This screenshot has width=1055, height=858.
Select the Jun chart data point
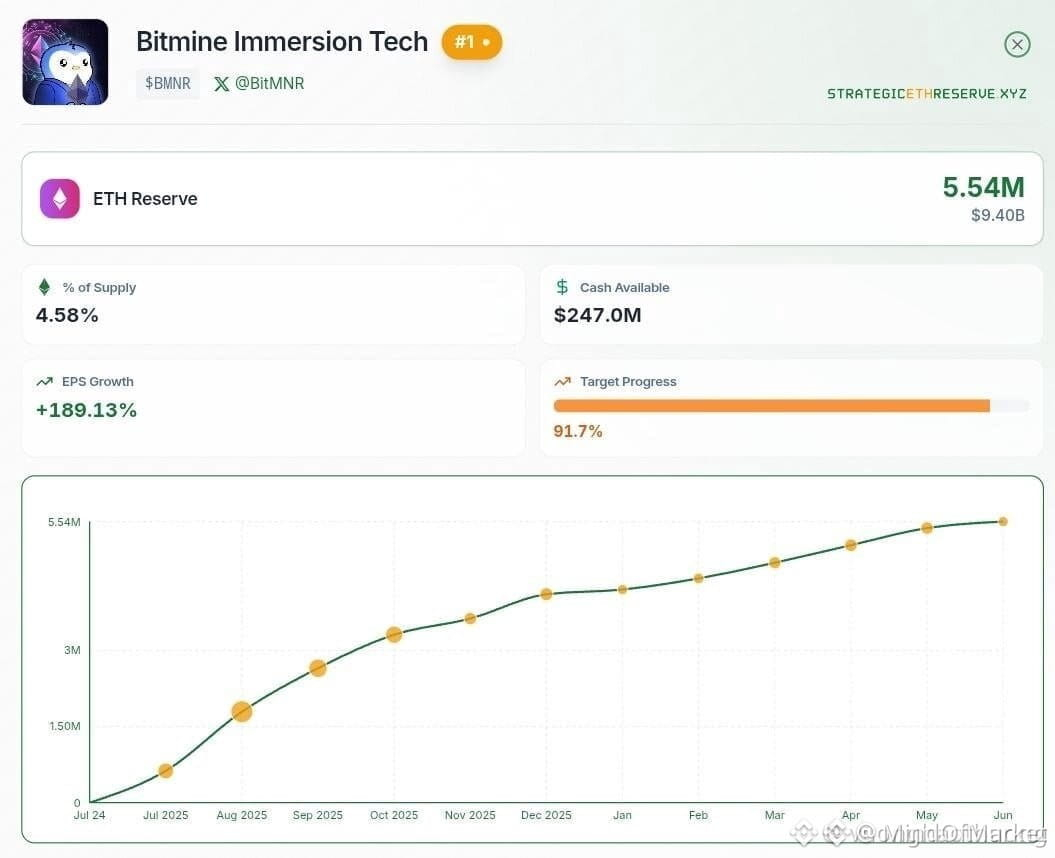[1003, 522]
